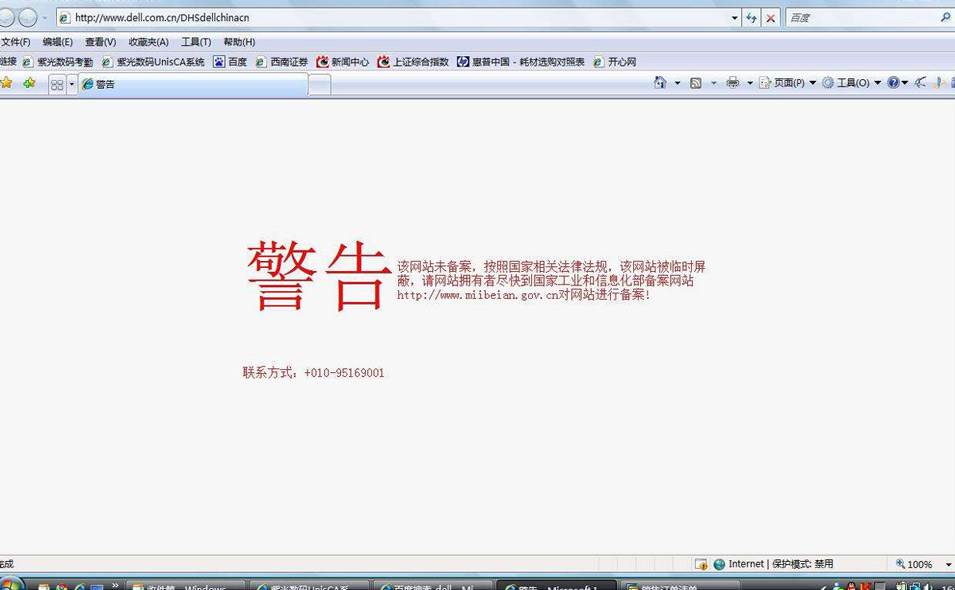Click the refresh page icon
Screen dimensions: 955x590
pyautogui.click(x=752, y=18)
